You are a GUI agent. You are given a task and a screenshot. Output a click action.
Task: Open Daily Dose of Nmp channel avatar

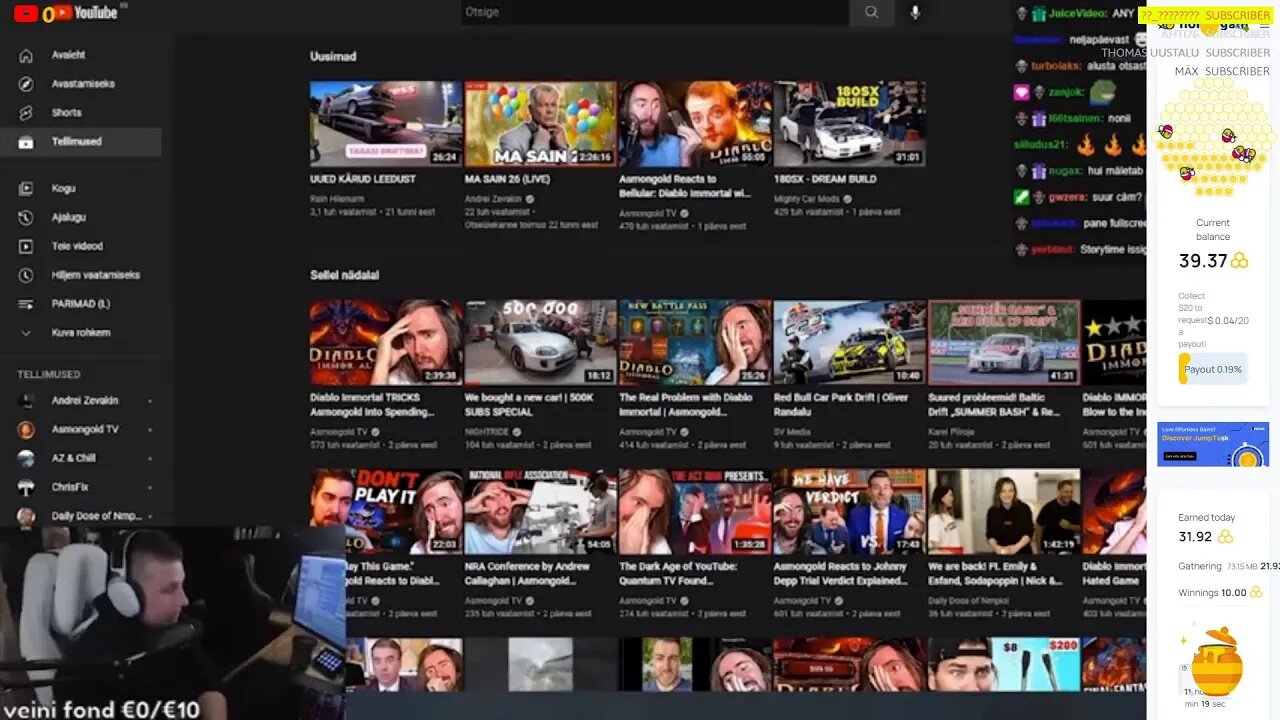(x=27, y=516)
